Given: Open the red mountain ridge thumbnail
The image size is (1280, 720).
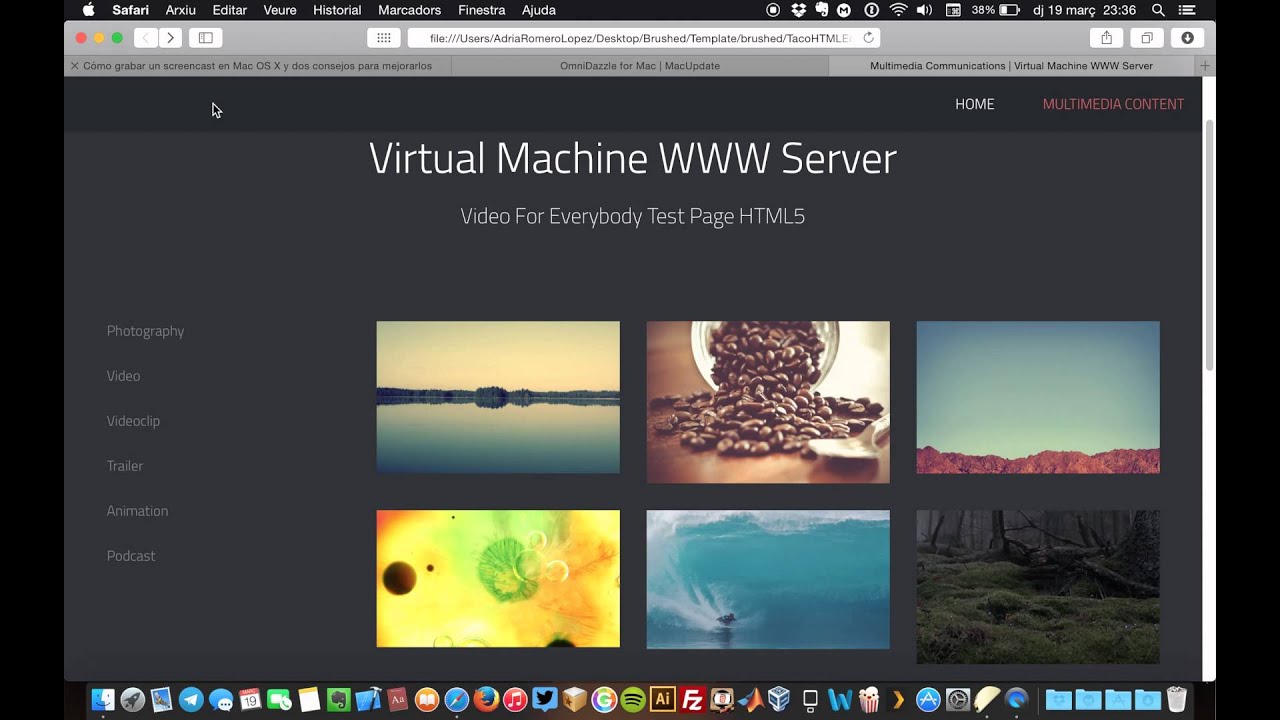Looking at the screenshot, I should click(x=1038, y=397).
